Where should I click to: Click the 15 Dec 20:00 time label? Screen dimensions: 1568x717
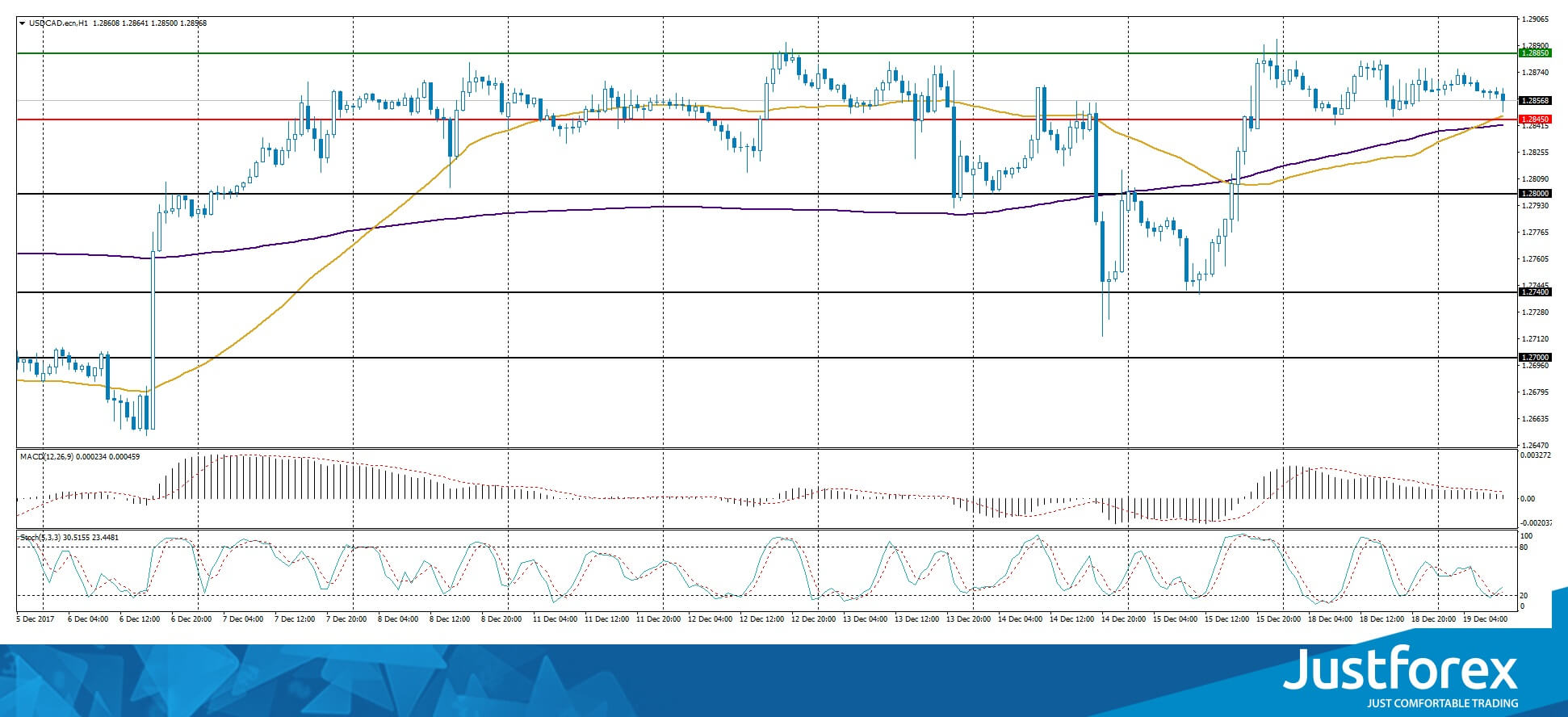coord(1278,619)
